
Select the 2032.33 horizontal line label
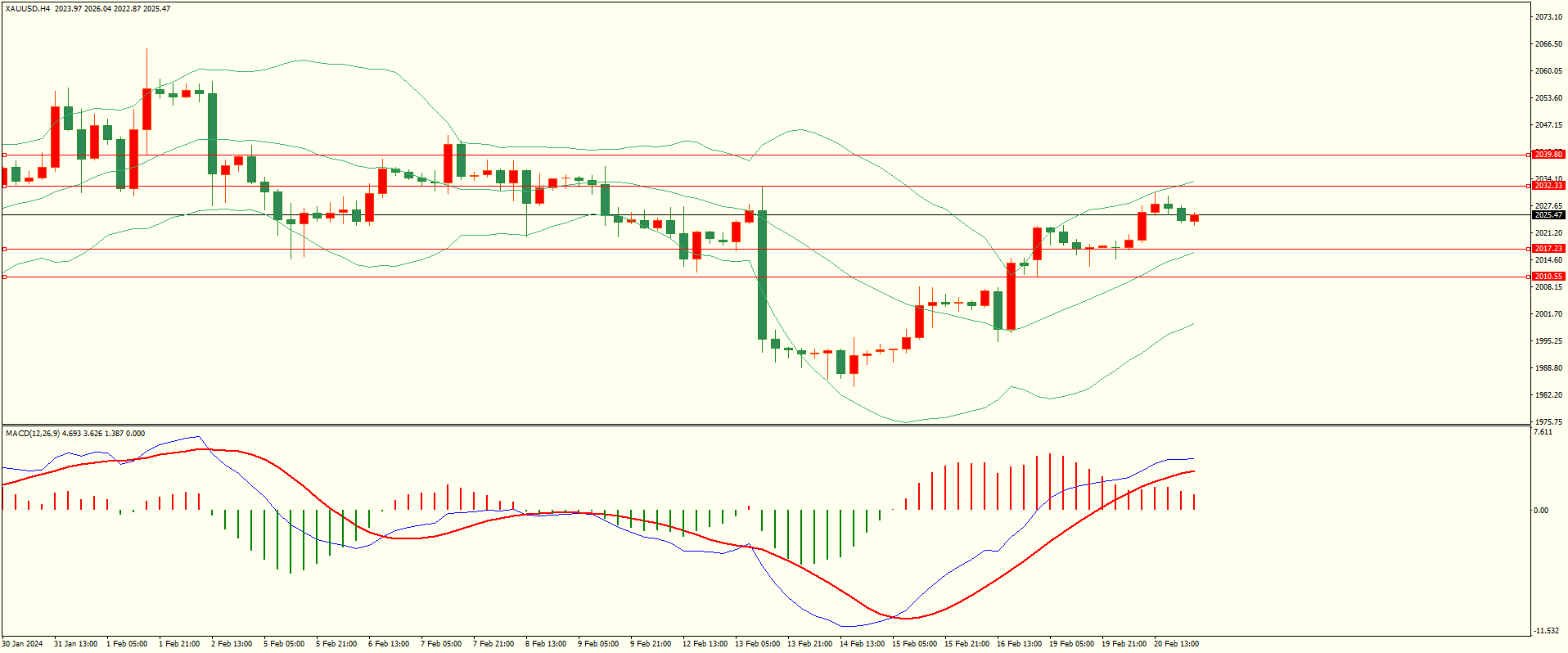1548,186
